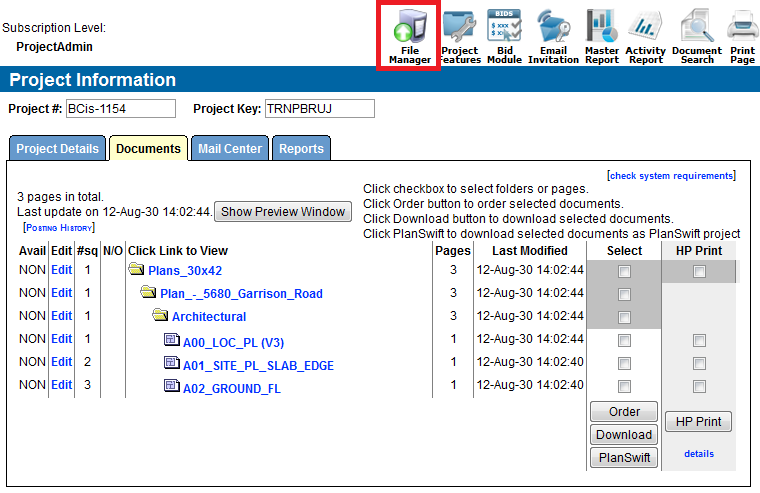Click the Plan_-_5680_Garrison_Road folder icon

coord(148,292)
